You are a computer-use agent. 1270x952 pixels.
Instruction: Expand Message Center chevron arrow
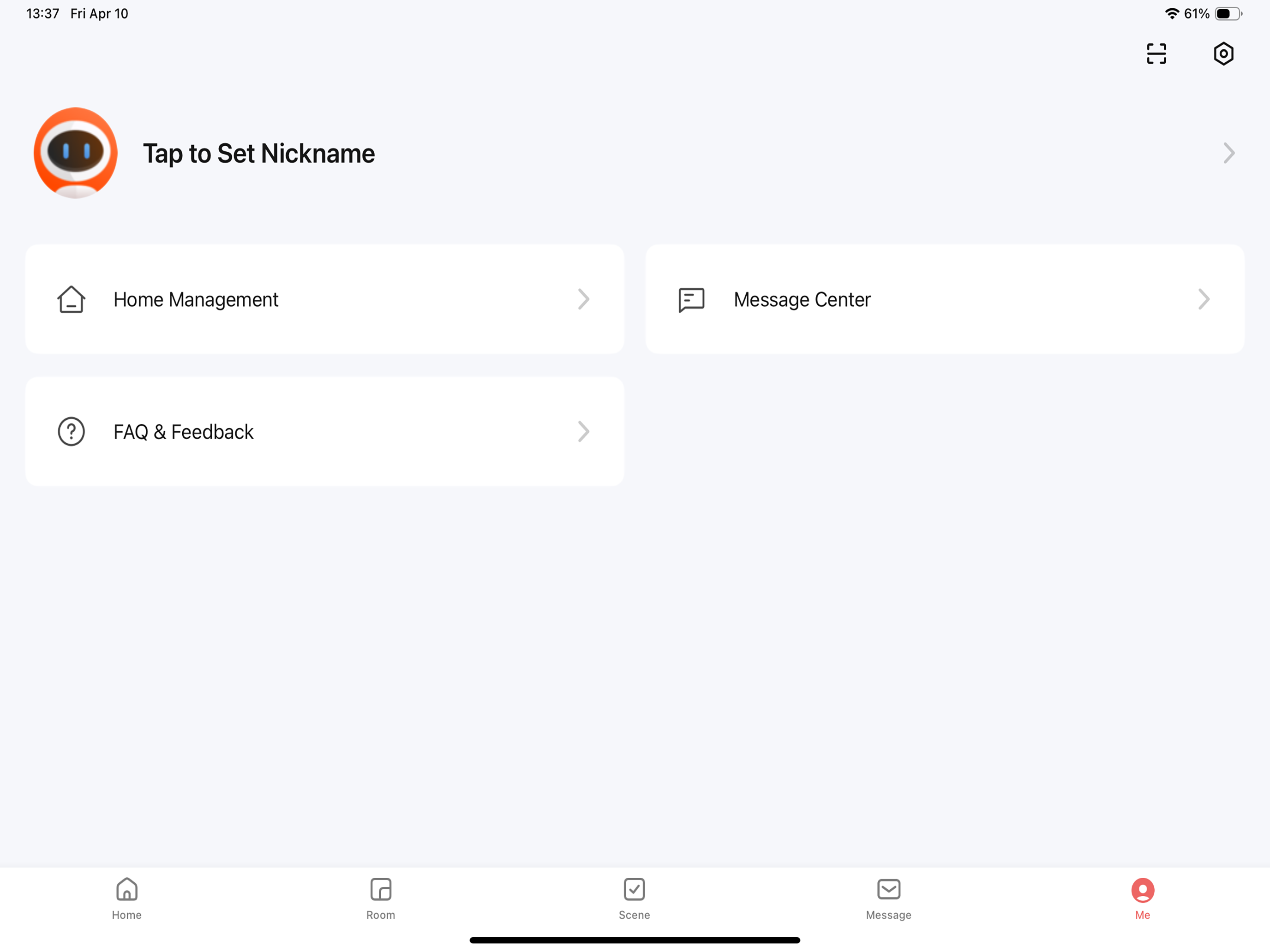tap(1204, 299)
